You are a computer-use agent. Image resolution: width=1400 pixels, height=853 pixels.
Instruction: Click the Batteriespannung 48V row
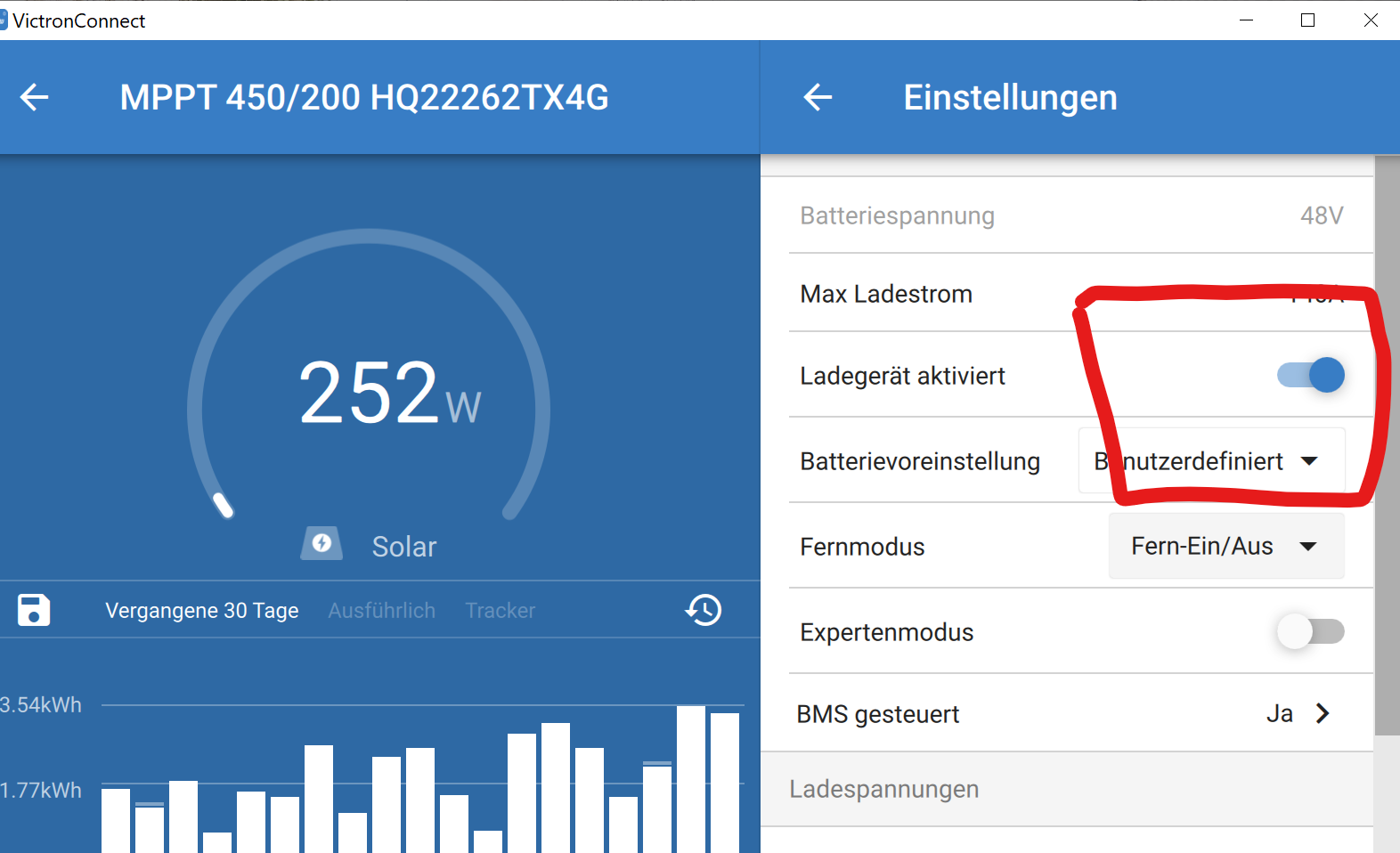pyautogui.click(x=1080, y=215)
